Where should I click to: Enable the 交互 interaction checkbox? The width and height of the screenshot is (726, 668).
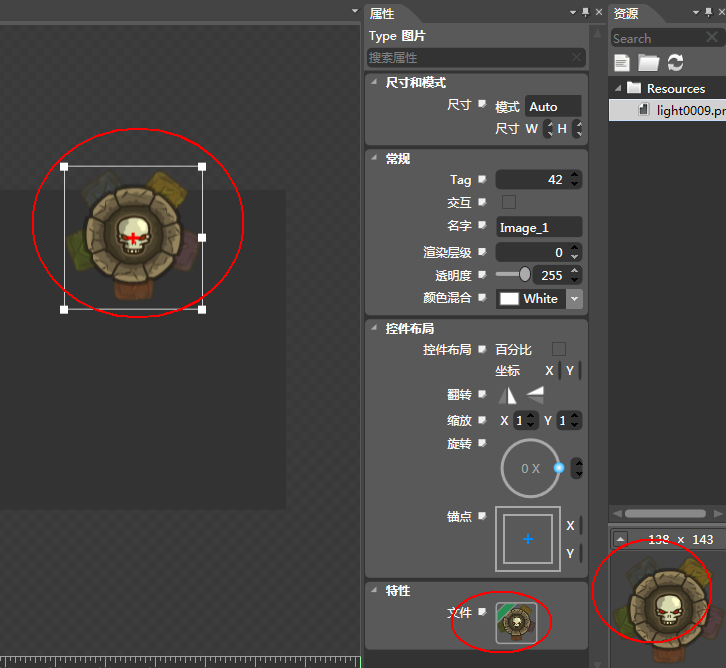pyautogui.click(x=509, y=202)
